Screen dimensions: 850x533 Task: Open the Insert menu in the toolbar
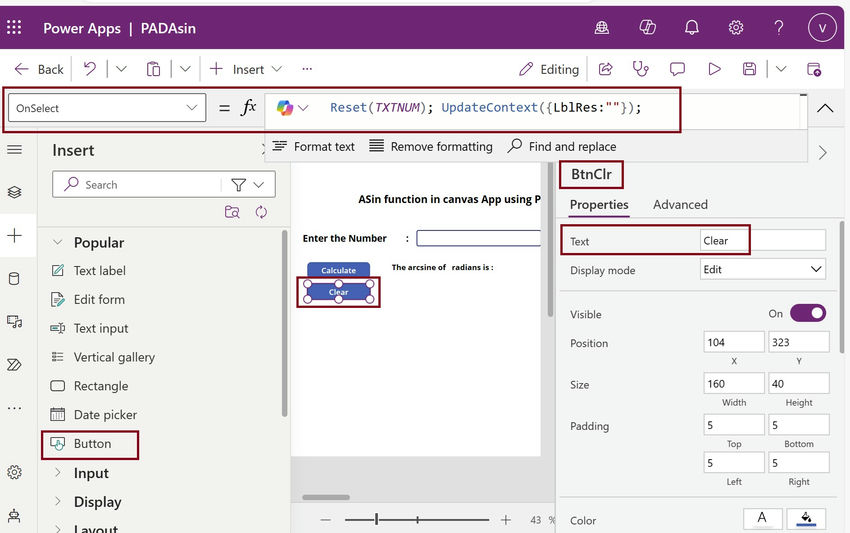(x=246, y=69)
